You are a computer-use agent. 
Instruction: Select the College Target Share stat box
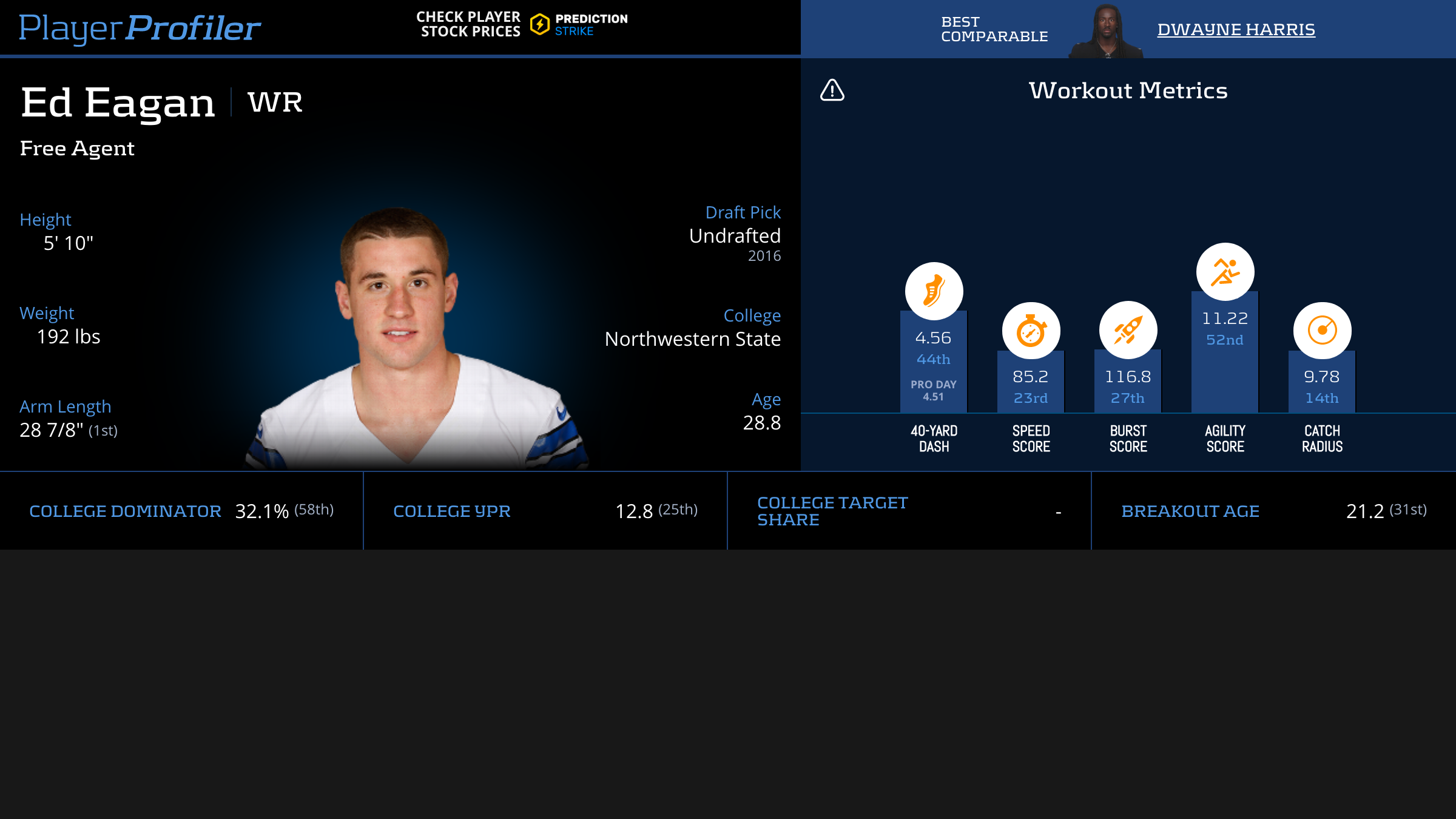pyautogui.click(x=909, y=511)
